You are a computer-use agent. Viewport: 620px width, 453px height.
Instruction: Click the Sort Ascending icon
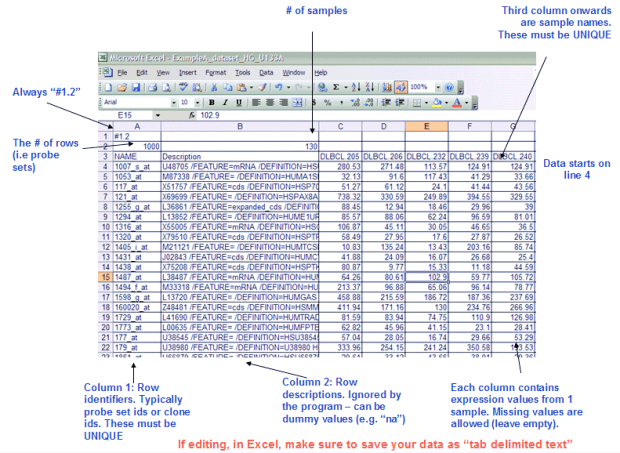[357, 88]
